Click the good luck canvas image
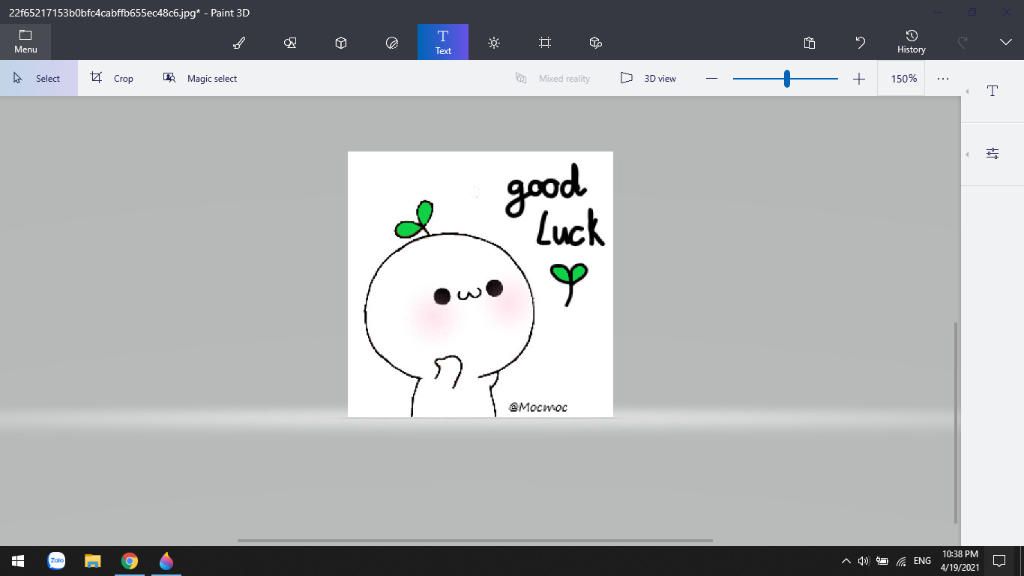This screenshot has width=1024, height=576. point(481,284)
